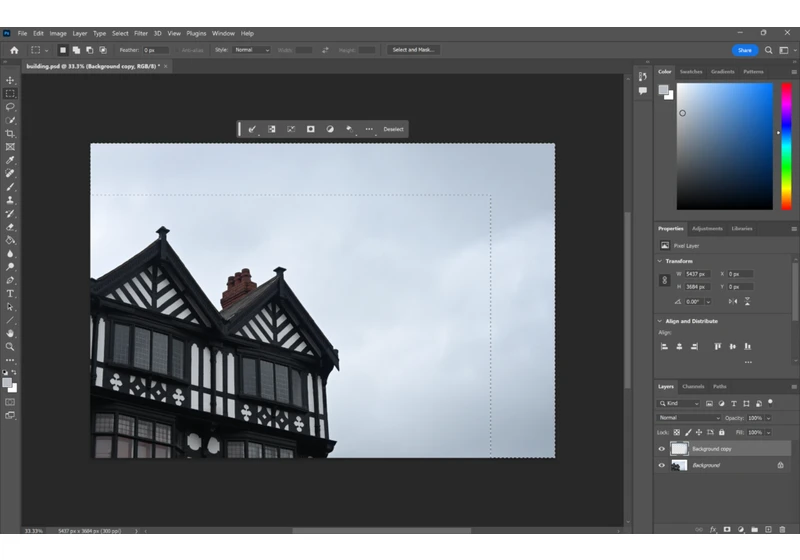
Task: Select the Eraser tool
Action: tap(10, 227)
